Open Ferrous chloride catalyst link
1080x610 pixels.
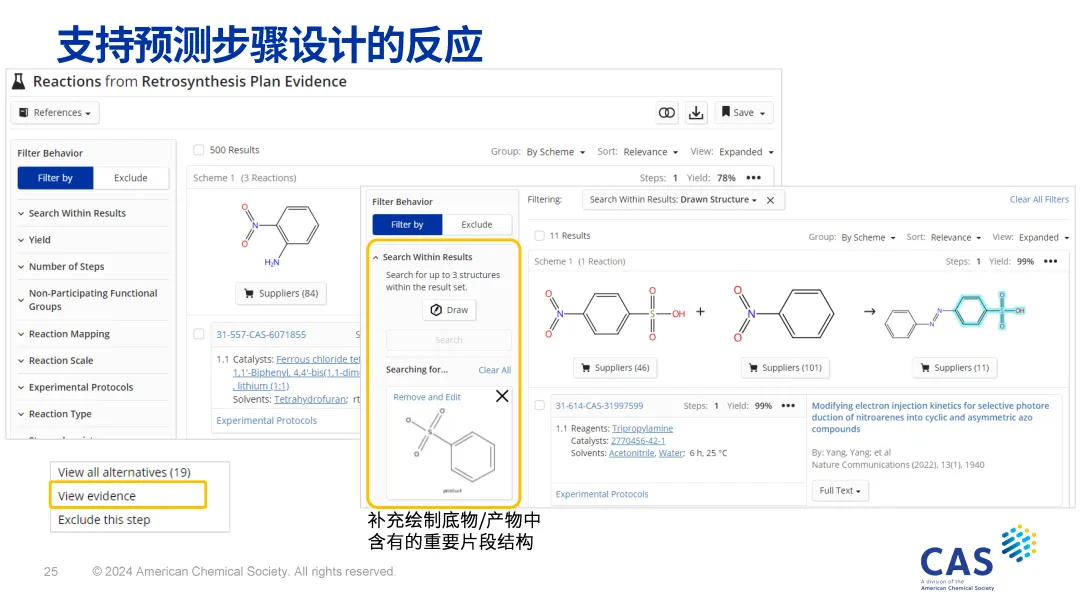(318, 359)
